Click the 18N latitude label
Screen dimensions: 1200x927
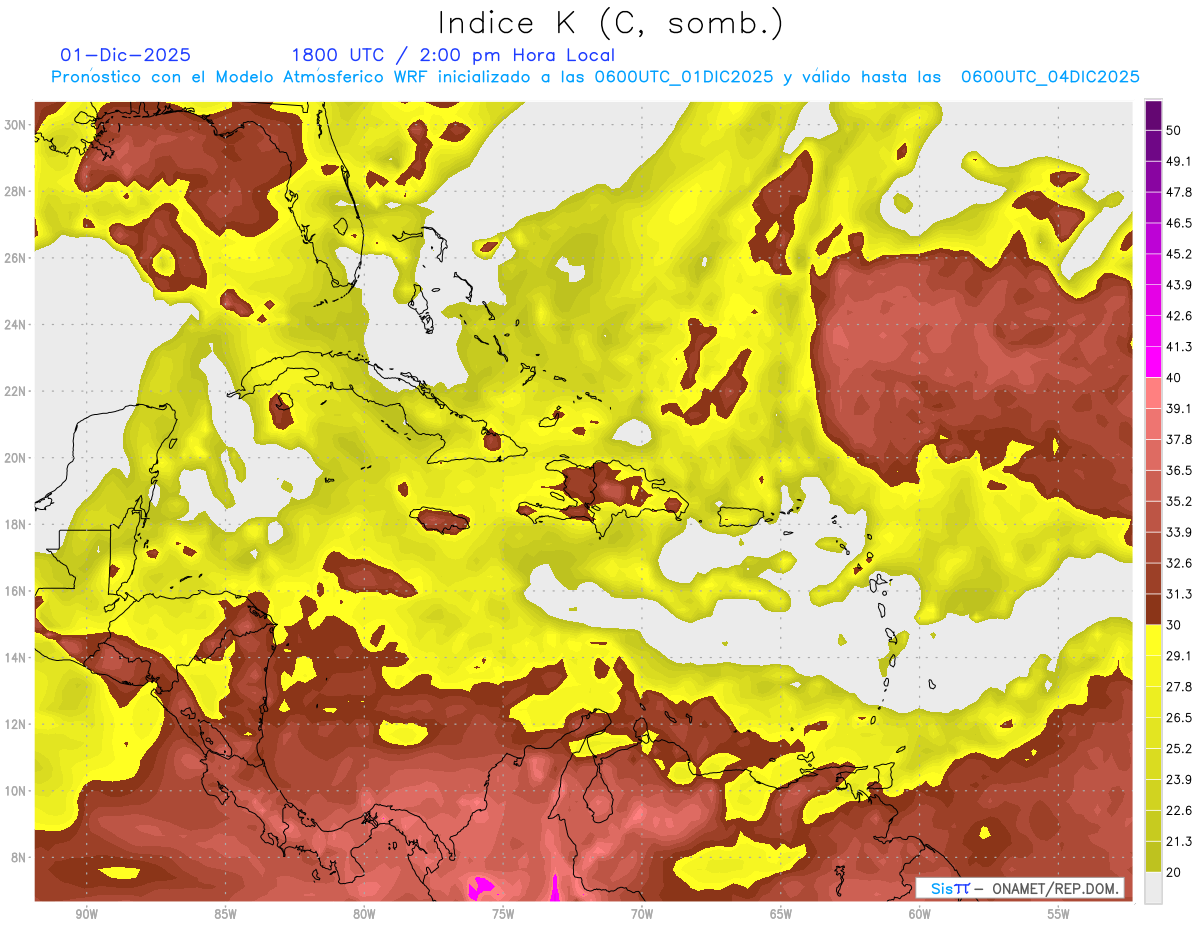point(16,524)
